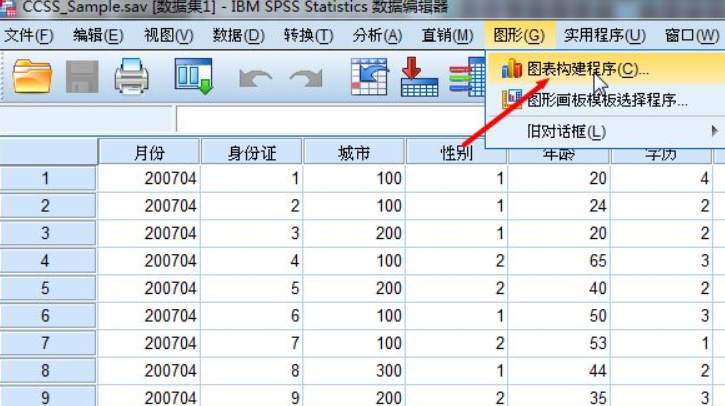
Task: Open the 数据(D) menu
Action: coord(239,35)
